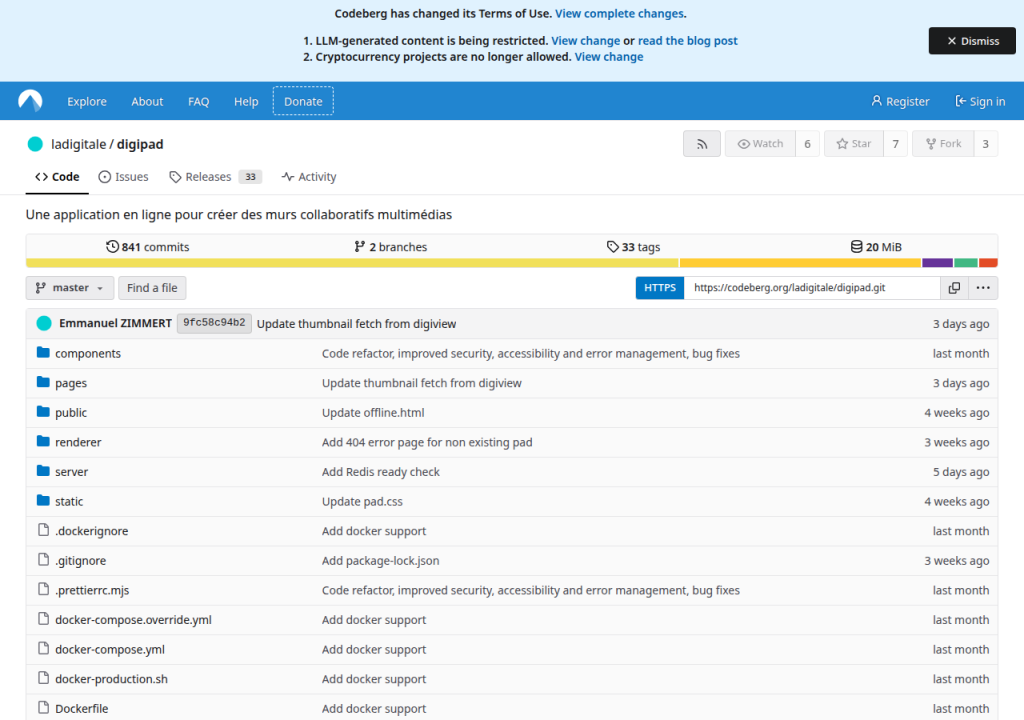Click the orange language bar segment
The image size is (1024, 720).
801,263
